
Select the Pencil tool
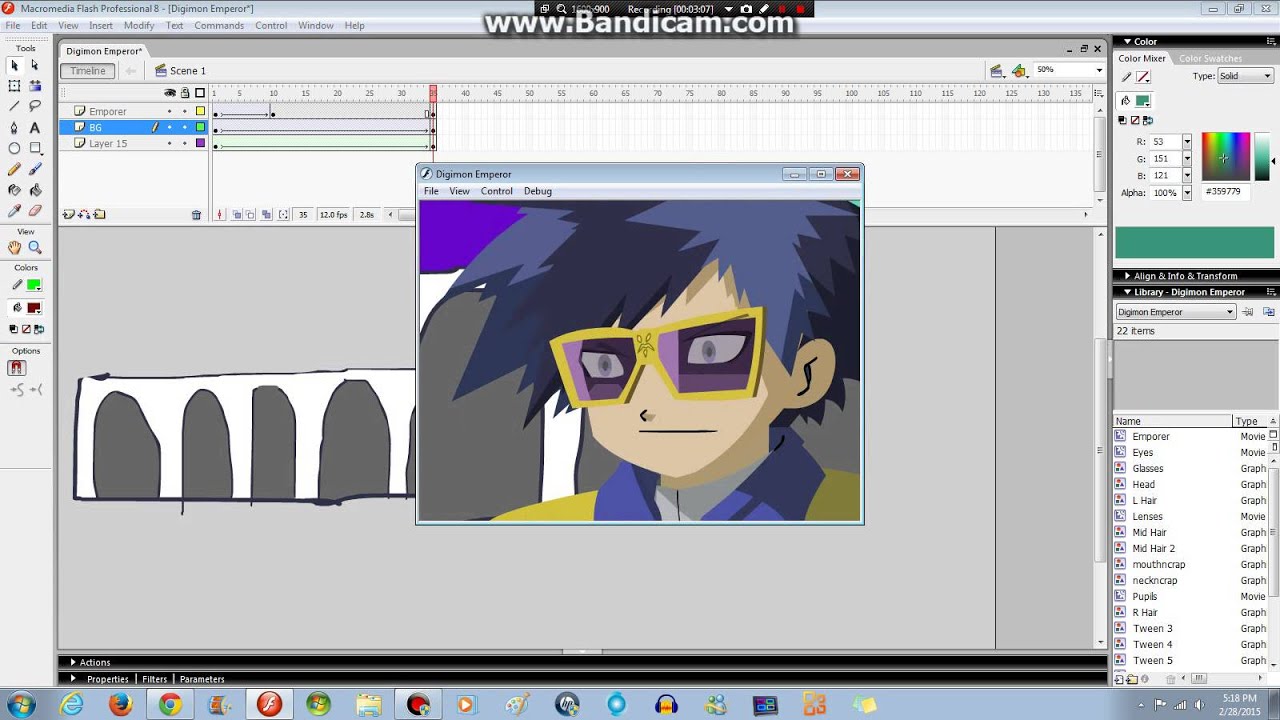click(14, 170)
